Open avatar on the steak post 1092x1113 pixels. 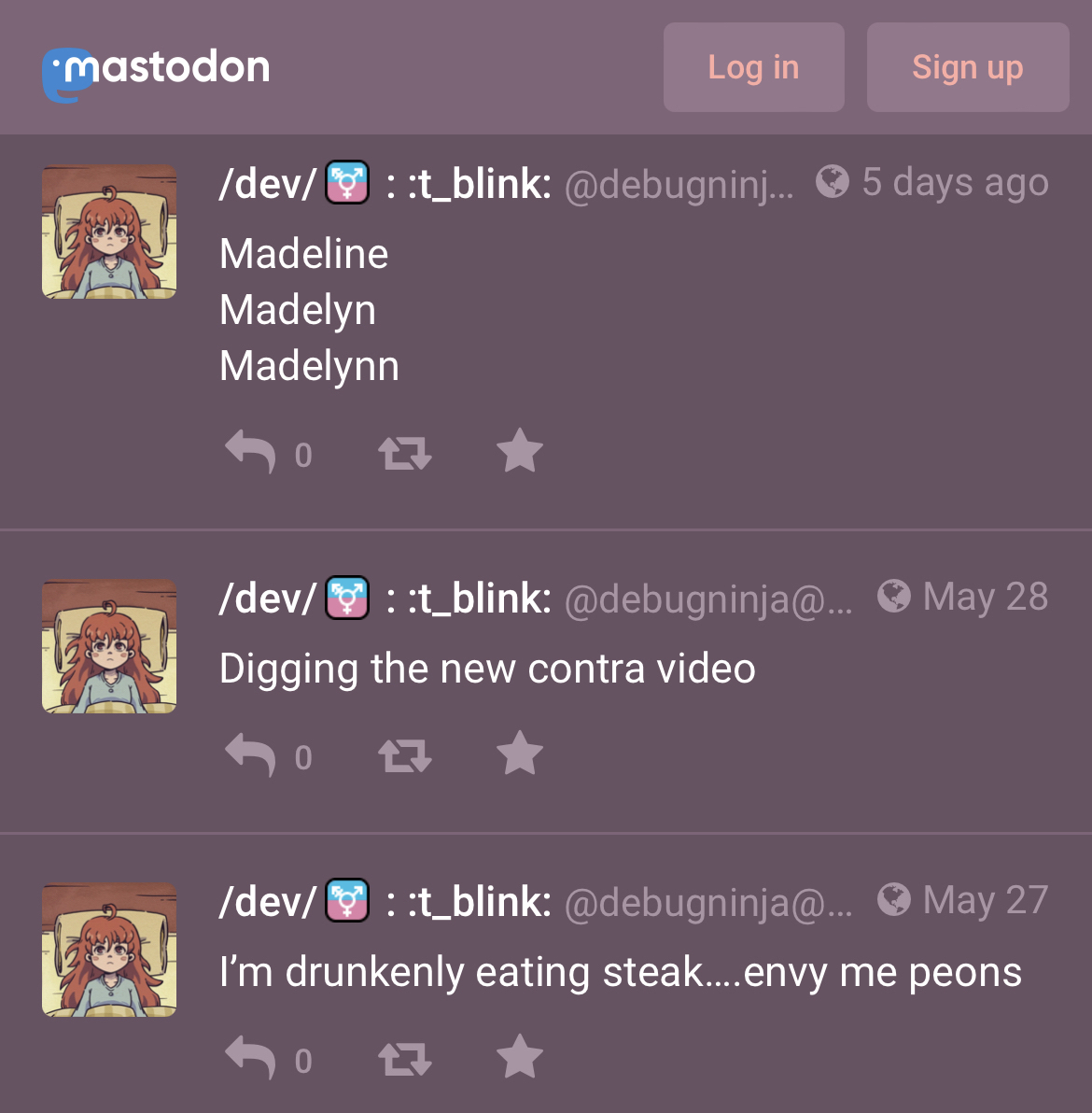pyautogui.click(x=109, y=949)
